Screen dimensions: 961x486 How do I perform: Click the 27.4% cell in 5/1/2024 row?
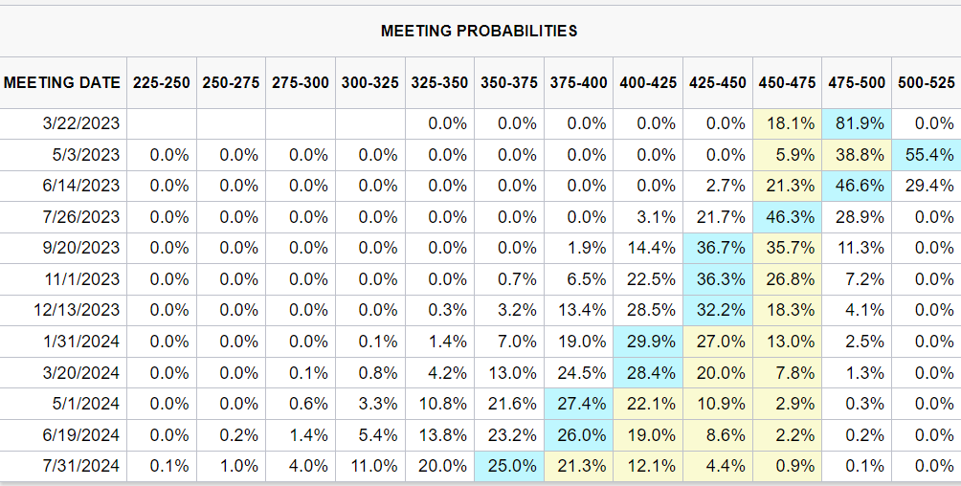tap(578, 404)
